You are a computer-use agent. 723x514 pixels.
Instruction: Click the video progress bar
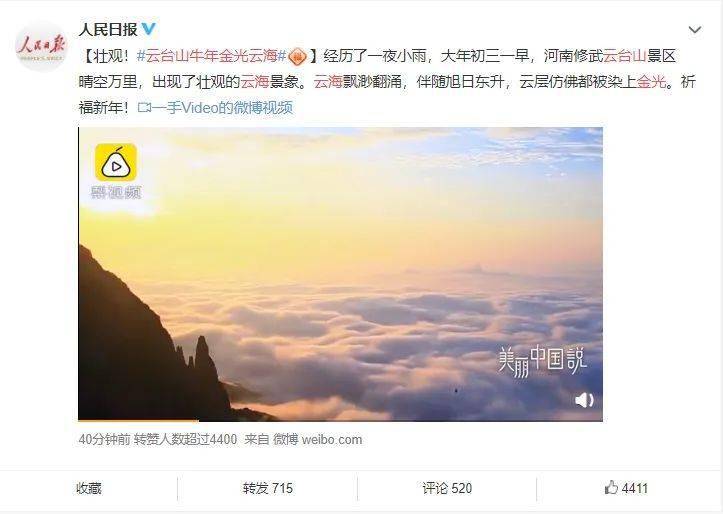340,420
